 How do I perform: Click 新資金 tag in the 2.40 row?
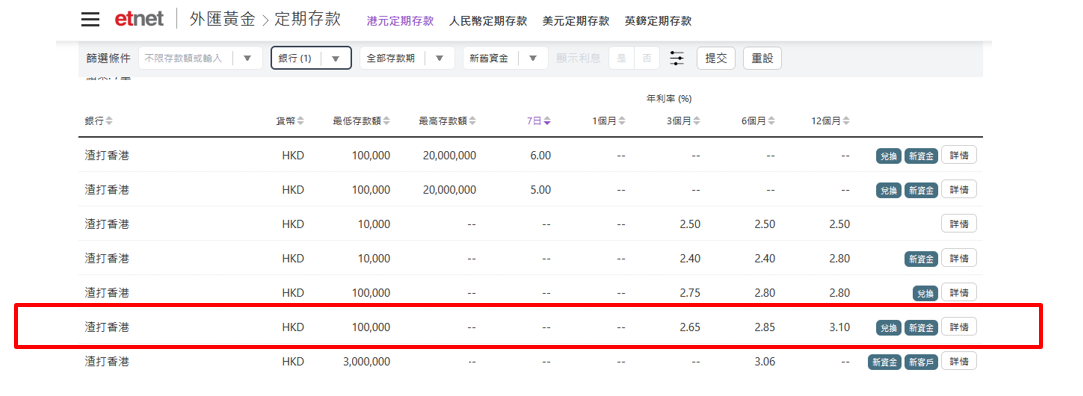tap(921, 259)
